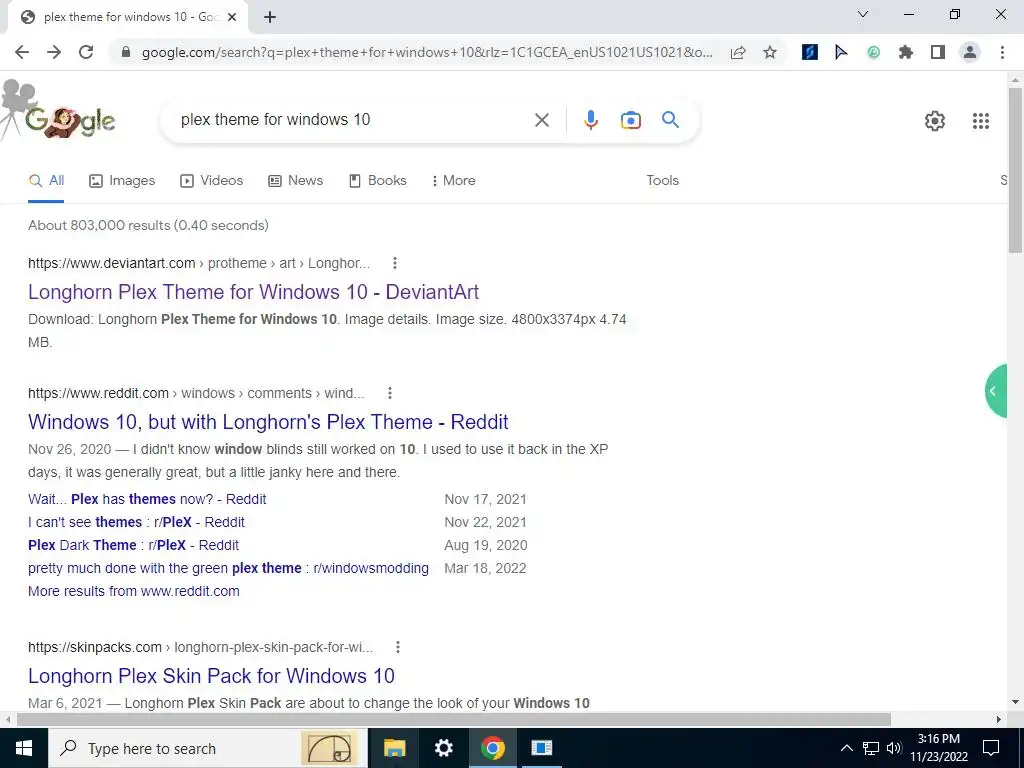Viewport: 1024px width, 768px height.
Task: Open Settings gear in the taskbar
Action: click(x=444, y=748)
